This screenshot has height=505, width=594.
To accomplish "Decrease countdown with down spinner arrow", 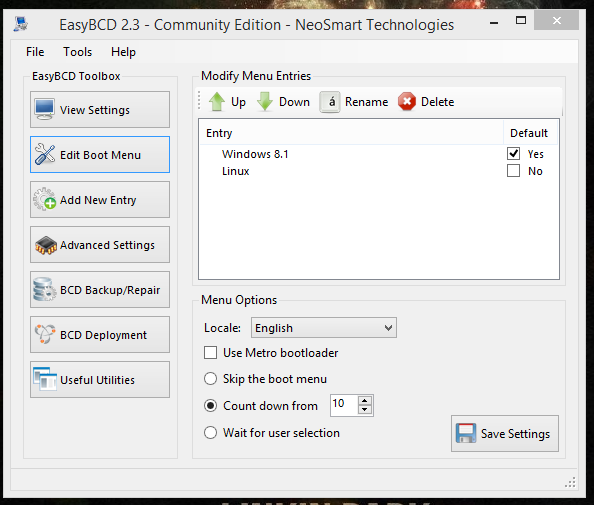I will pyautogui.click(x=364, y=410).
